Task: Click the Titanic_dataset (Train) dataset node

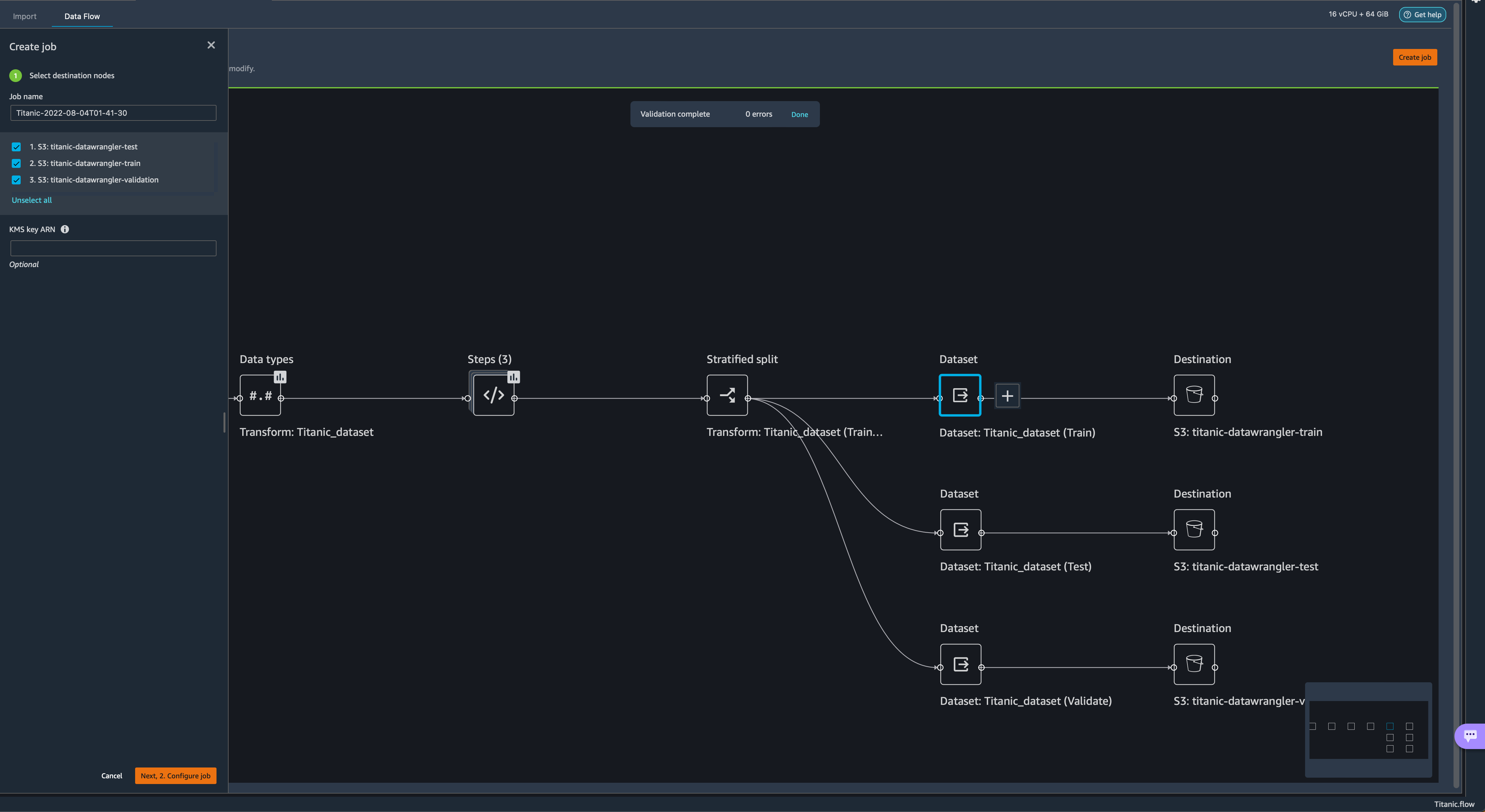Action: tap(960, 395)
